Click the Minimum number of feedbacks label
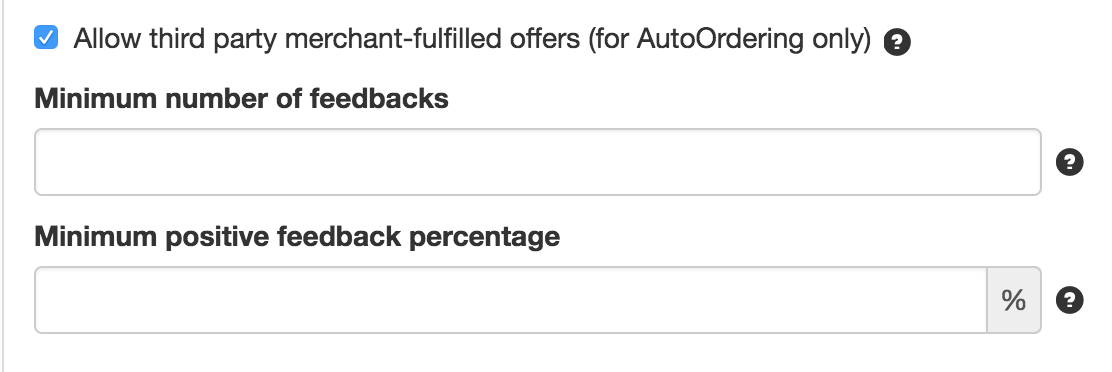This screenshot has height=372, width=1112. pyautogui.click(x=242, y=98)
